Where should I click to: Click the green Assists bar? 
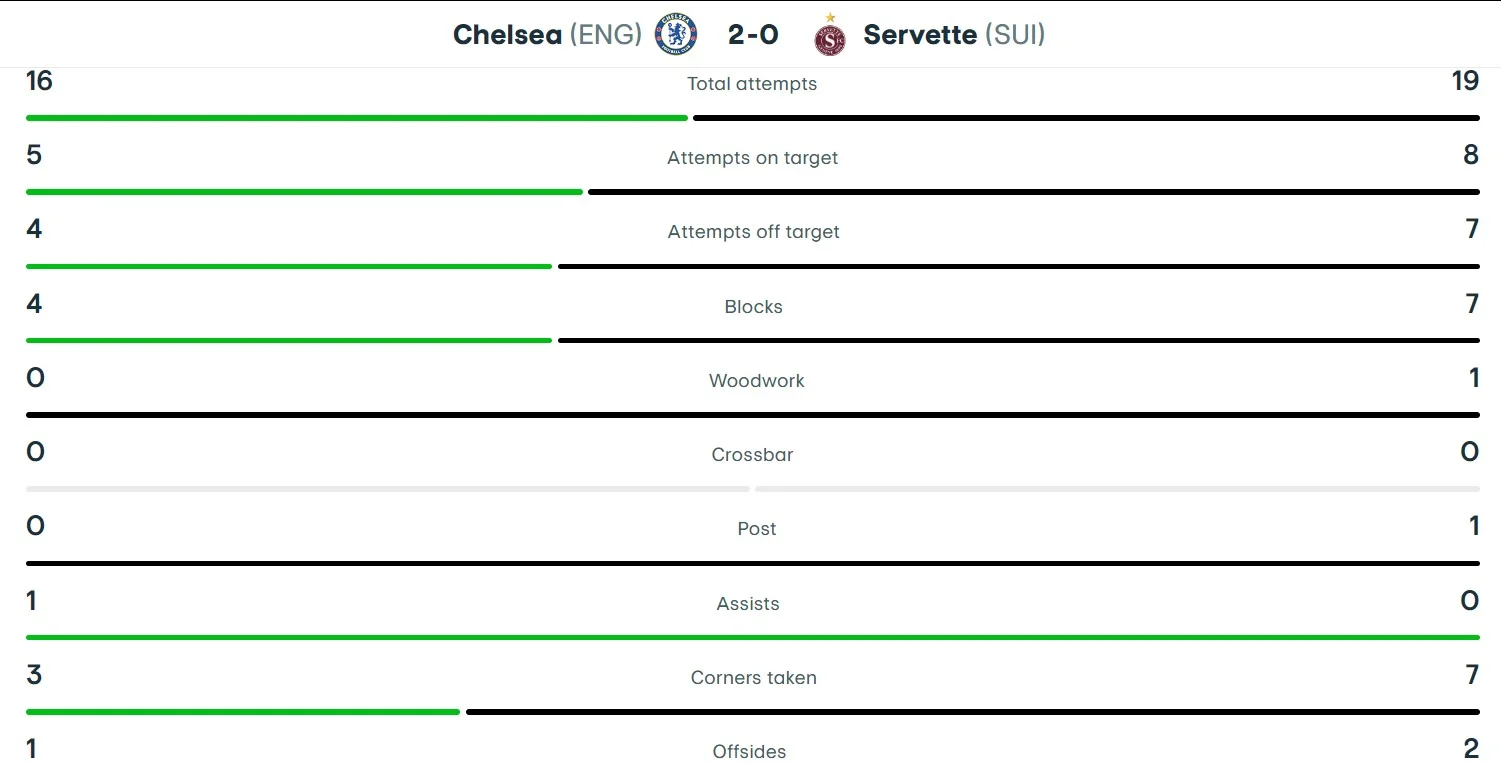[752, 637]
